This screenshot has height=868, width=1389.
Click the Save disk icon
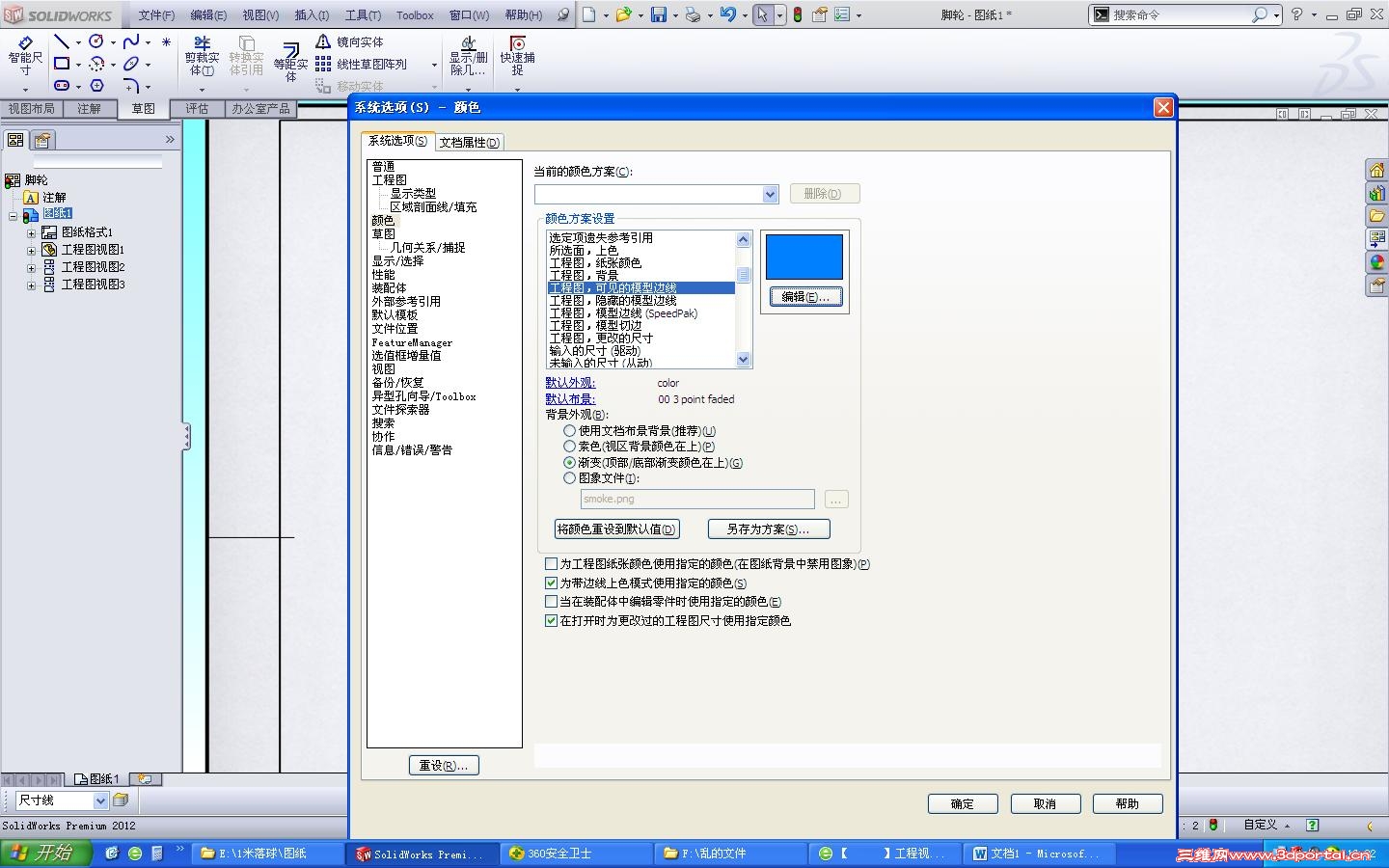point(659,14)
